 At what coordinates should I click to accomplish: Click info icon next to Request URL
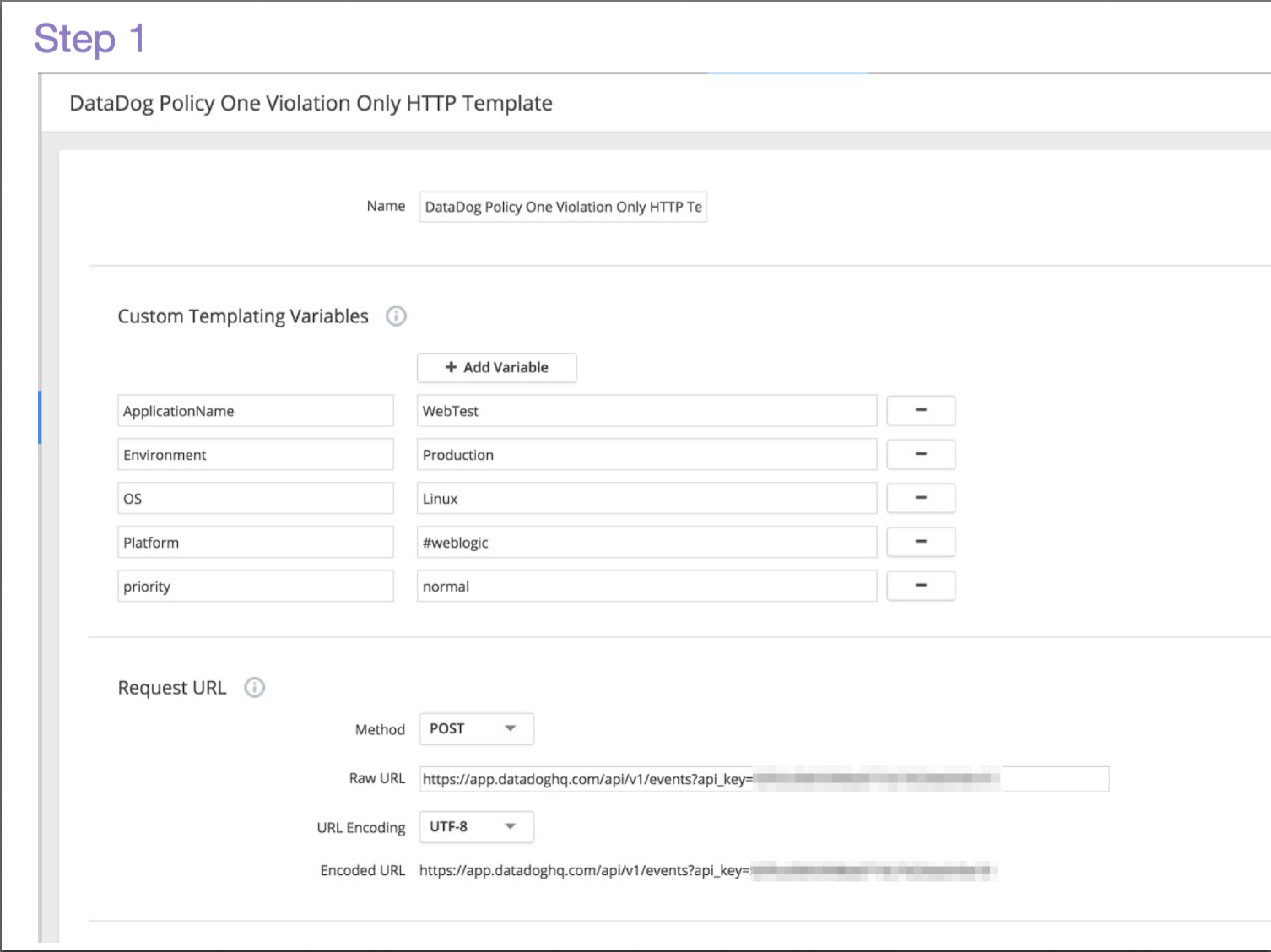(254, 688)
